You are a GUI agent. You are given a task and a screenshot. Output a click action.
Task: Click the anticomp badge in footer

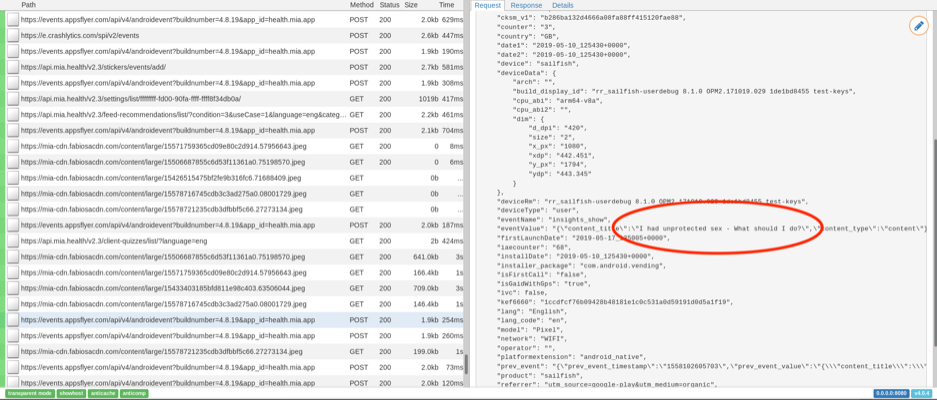click(134, 394)
